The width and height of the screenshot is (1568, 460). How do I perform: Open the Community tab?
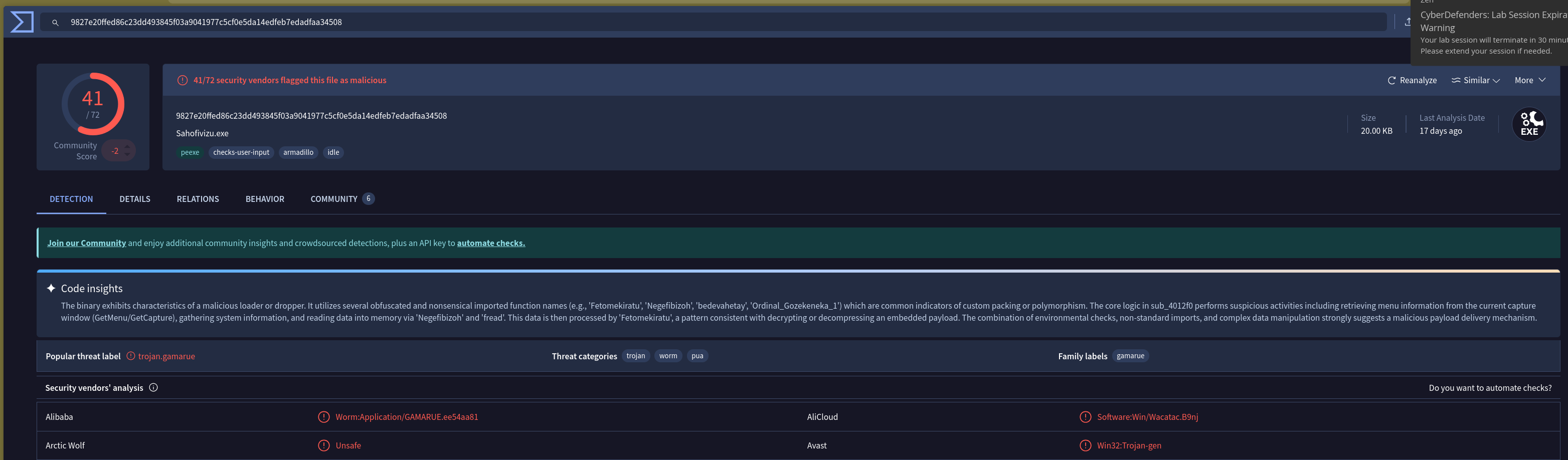click(x=333, y=199)
